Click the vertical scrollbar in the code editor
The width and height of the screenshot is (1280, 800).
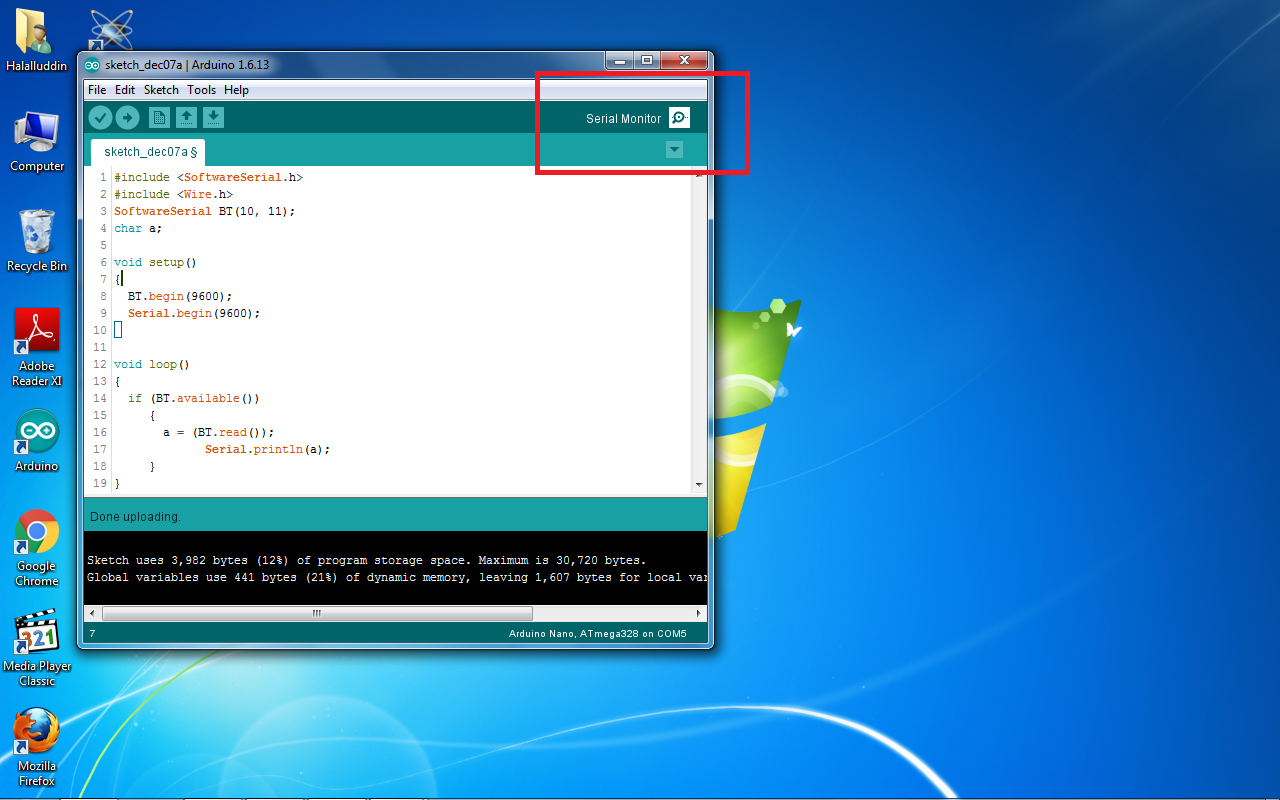[x=699, y=330]
